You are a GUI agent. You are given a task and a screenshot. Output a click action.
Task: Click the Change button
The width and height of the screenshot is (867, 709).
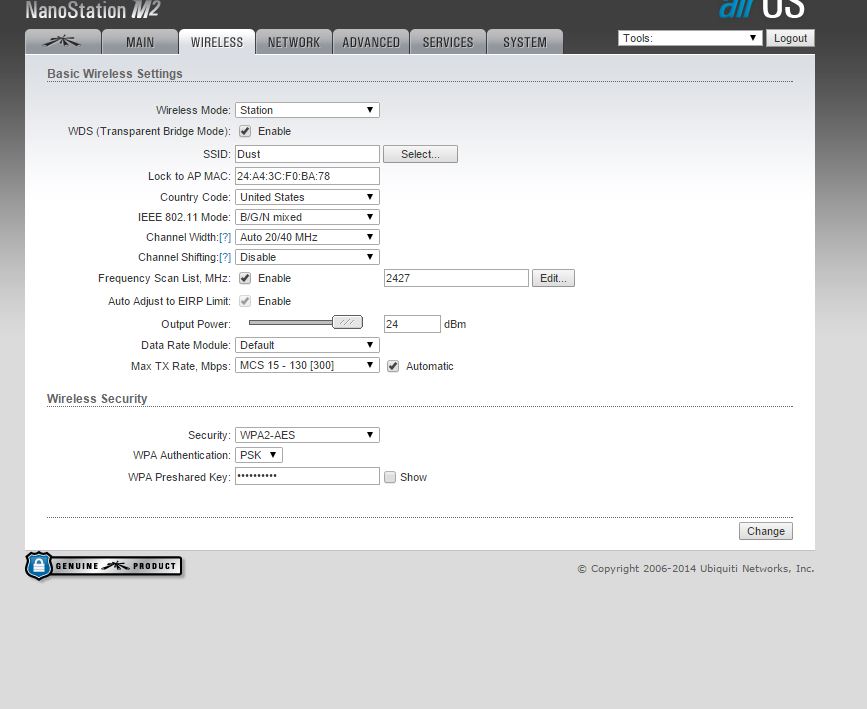pos(765,531)
